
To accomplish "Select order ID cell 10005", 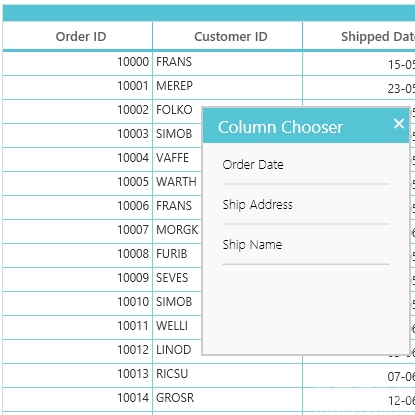I will (78, 183).
